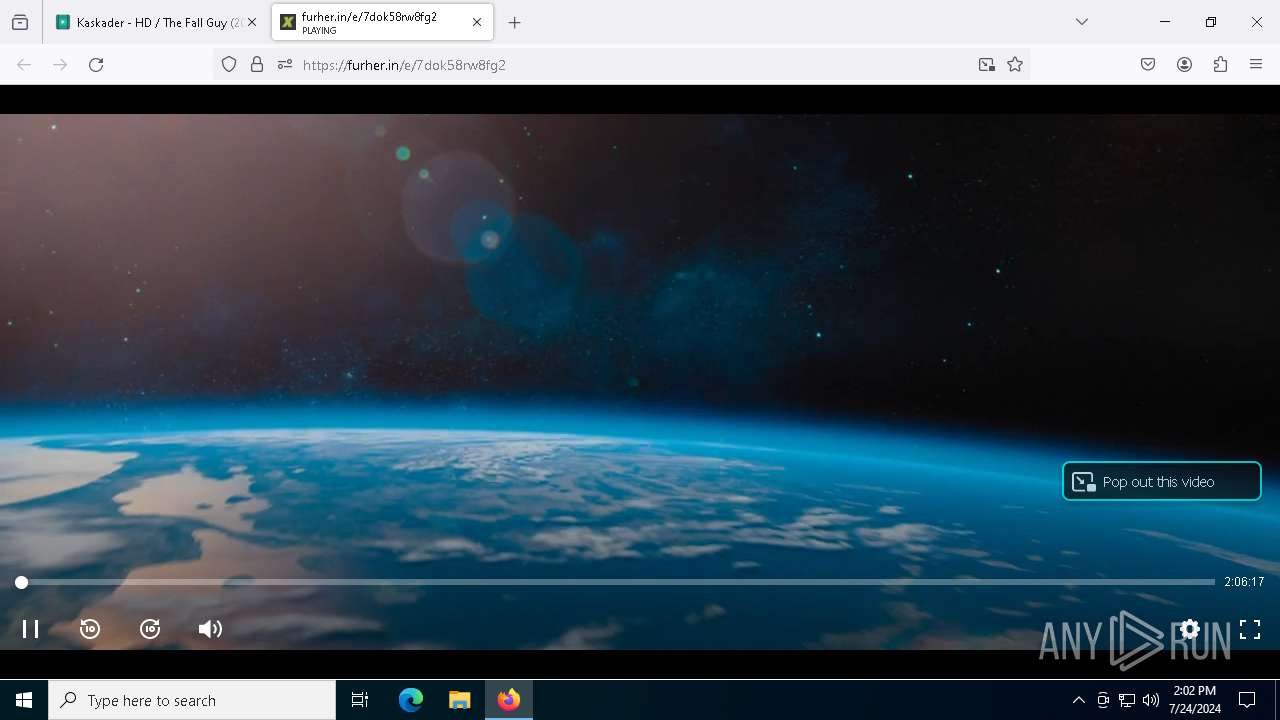1280x720 pixels.
Task: Close the furher.in tab
Action: pyautogui.click(x=477, y=22)
